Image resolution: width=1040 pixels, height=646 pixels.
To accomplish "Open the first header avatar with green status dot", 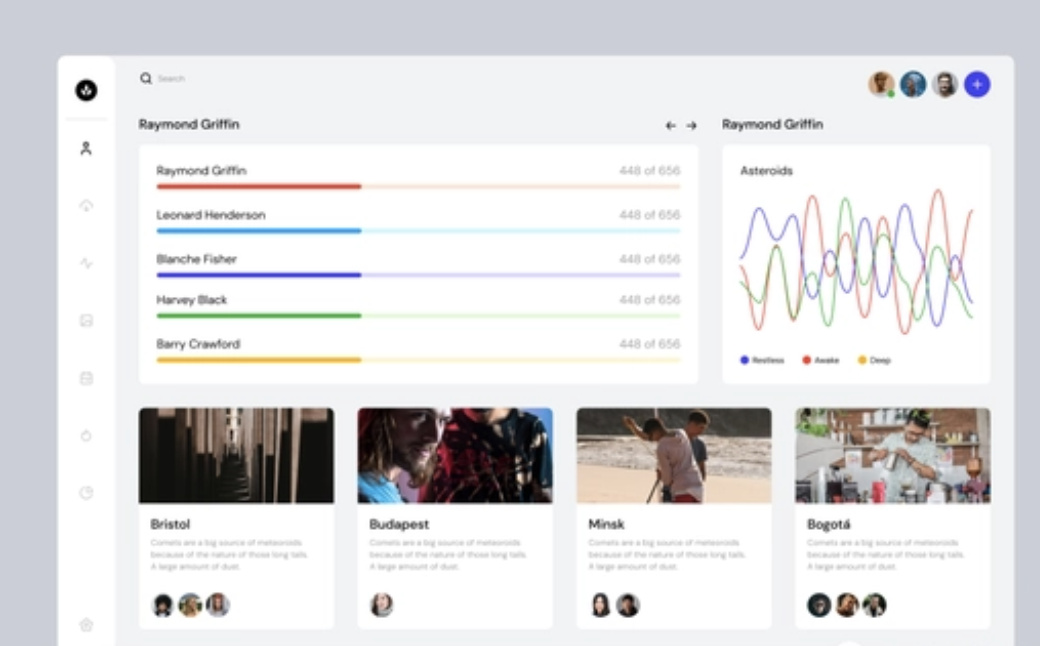I will point(881,84).
